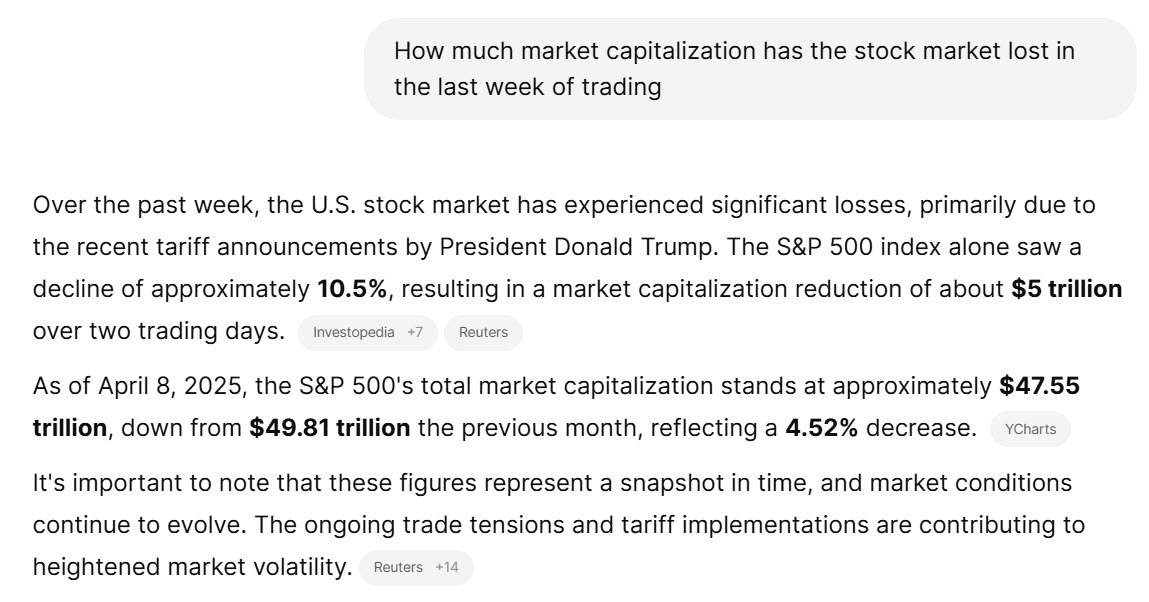This screenshot has height=602, width=1149.
Task: Click the YCharts pill's rounded background
Action: [1031, 430]
